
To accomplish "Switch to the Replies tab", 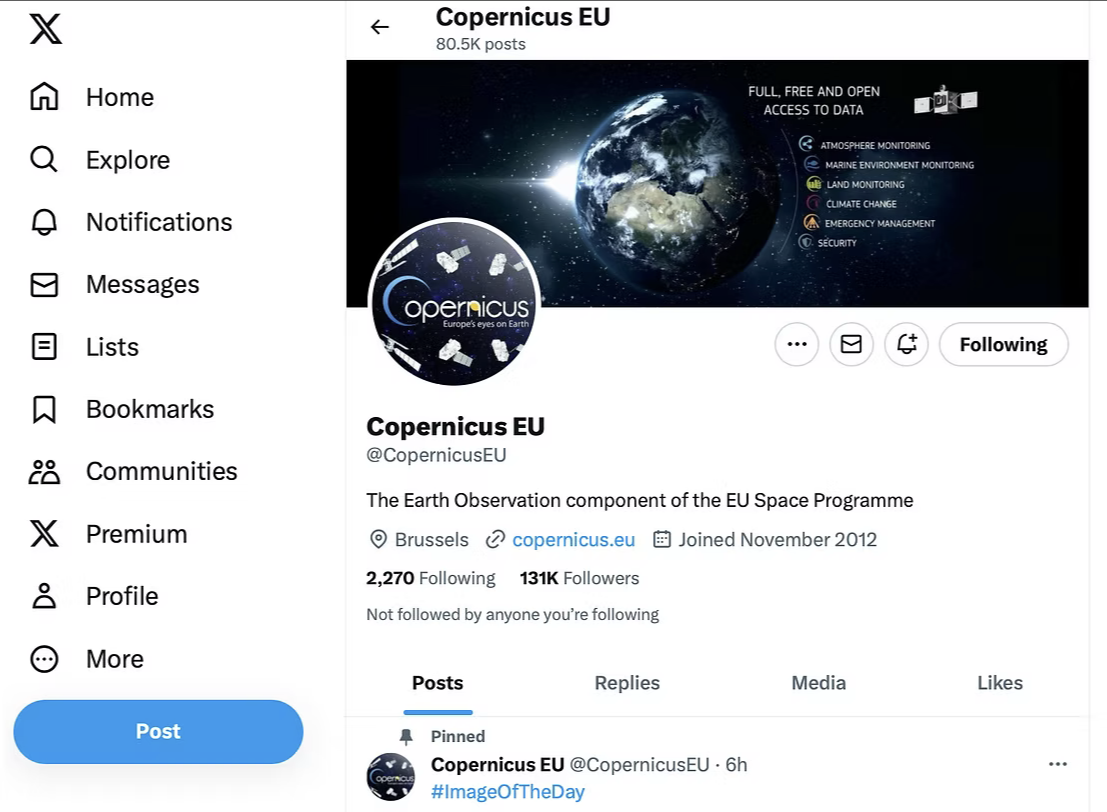I will click(627, 683).
